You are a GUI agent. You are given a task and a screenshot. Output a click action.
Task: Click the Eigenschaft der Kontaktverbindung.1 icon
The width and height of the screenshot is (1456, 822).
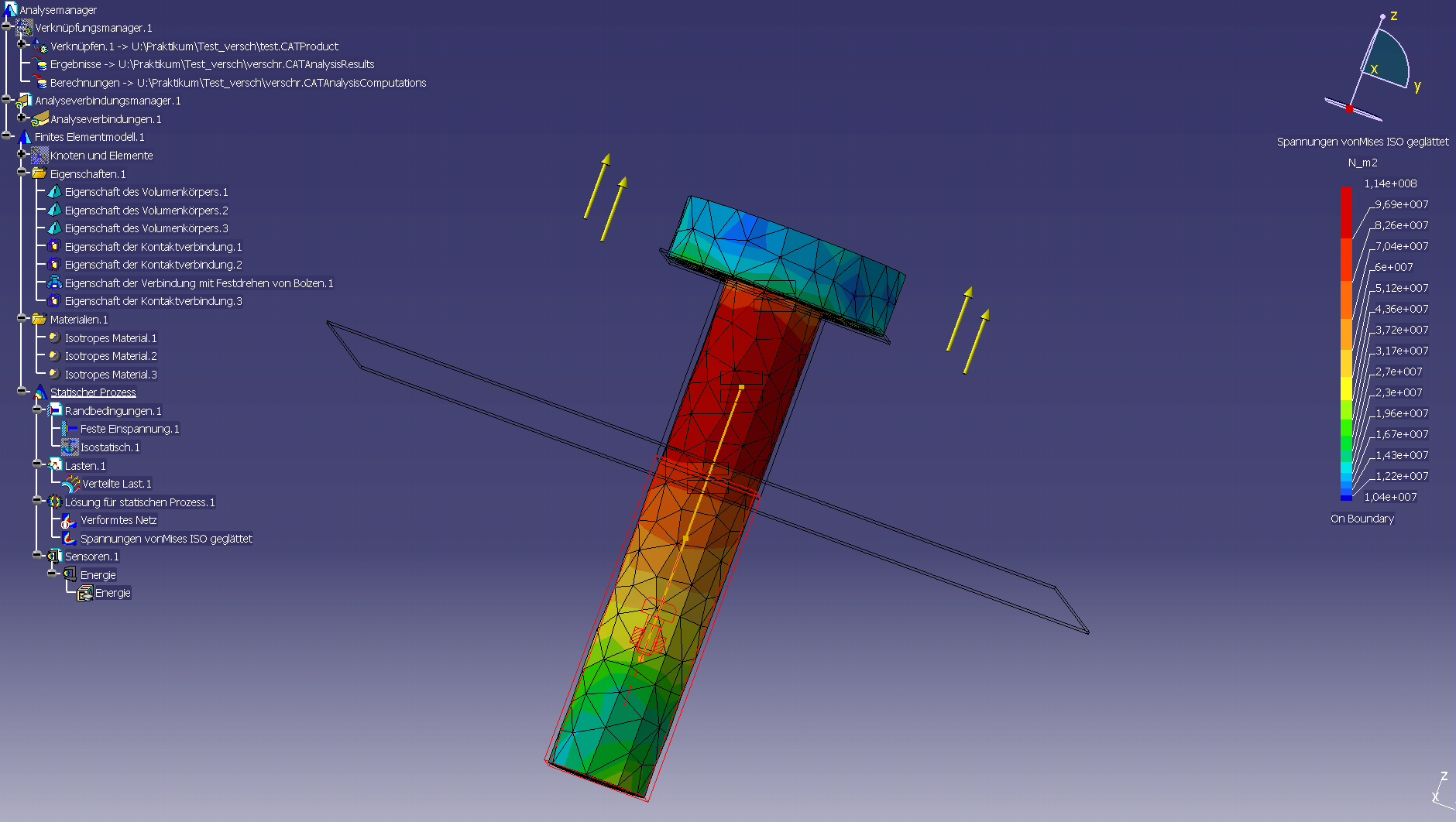[54, 247]
